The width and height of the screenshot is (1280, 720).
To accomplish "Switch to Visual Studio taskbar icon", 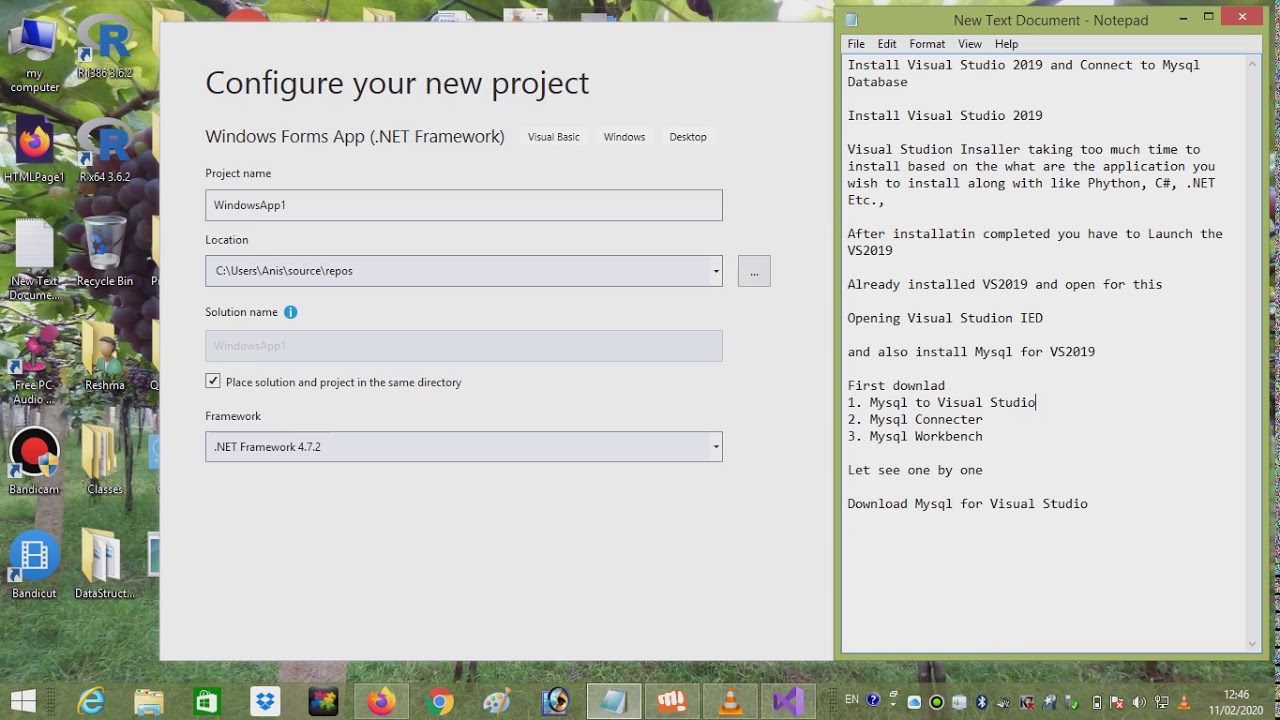I will (788, 702).
